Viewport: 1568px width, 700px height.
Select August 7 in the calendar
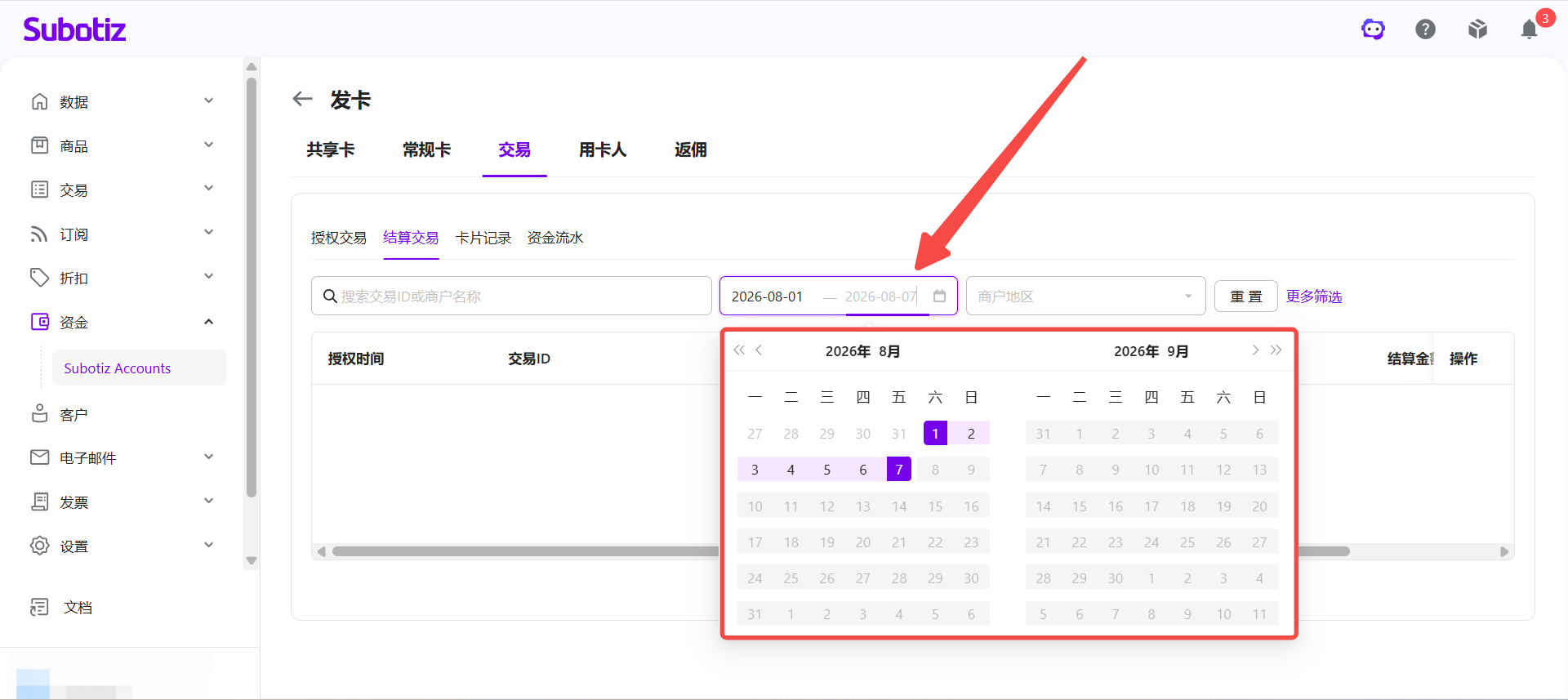coord(899,469)
